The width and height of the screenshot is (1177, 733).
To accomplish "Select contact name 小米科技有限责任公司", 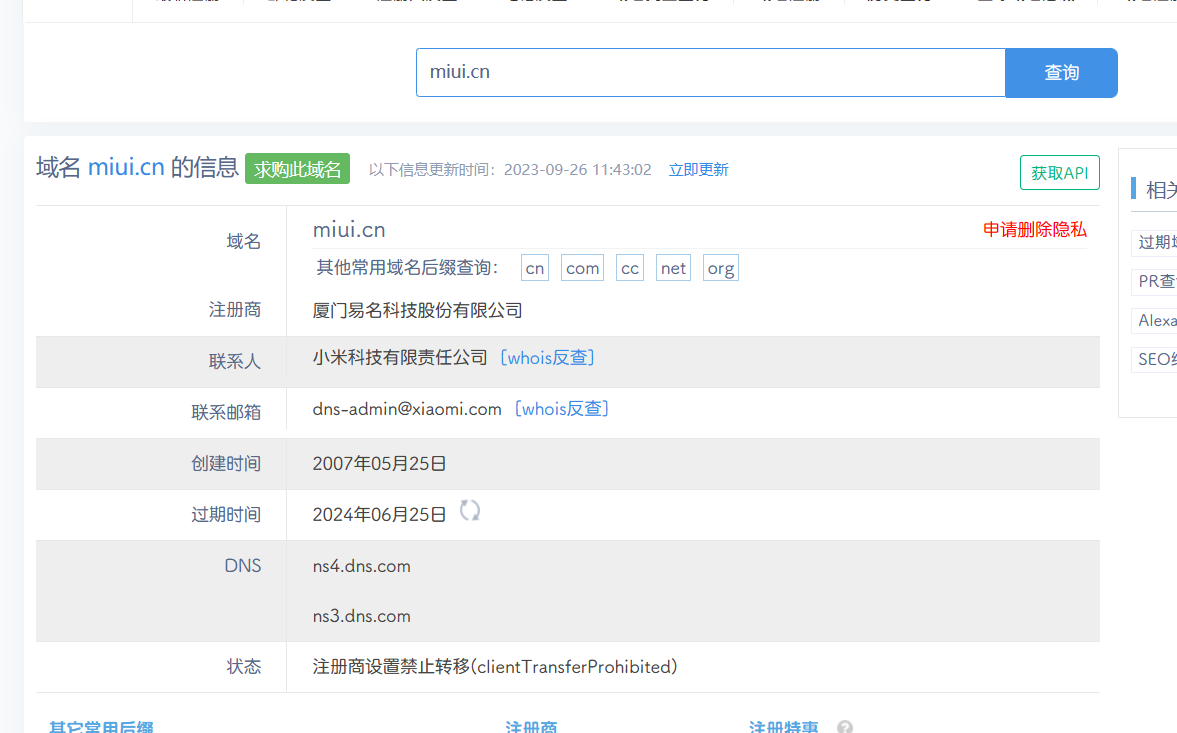I will (400, 358).
